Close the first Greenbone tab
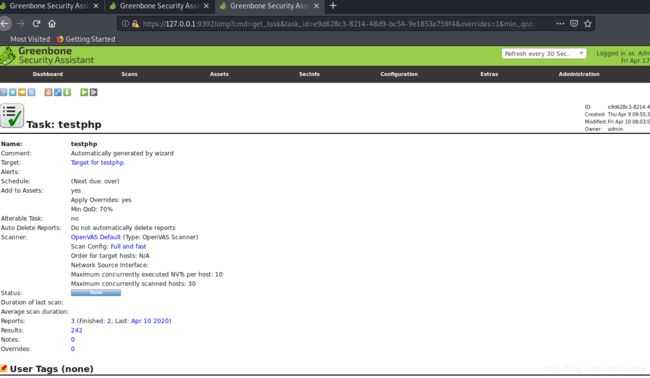The height and width of the screenshot is (378, 650). coord(96,6)
